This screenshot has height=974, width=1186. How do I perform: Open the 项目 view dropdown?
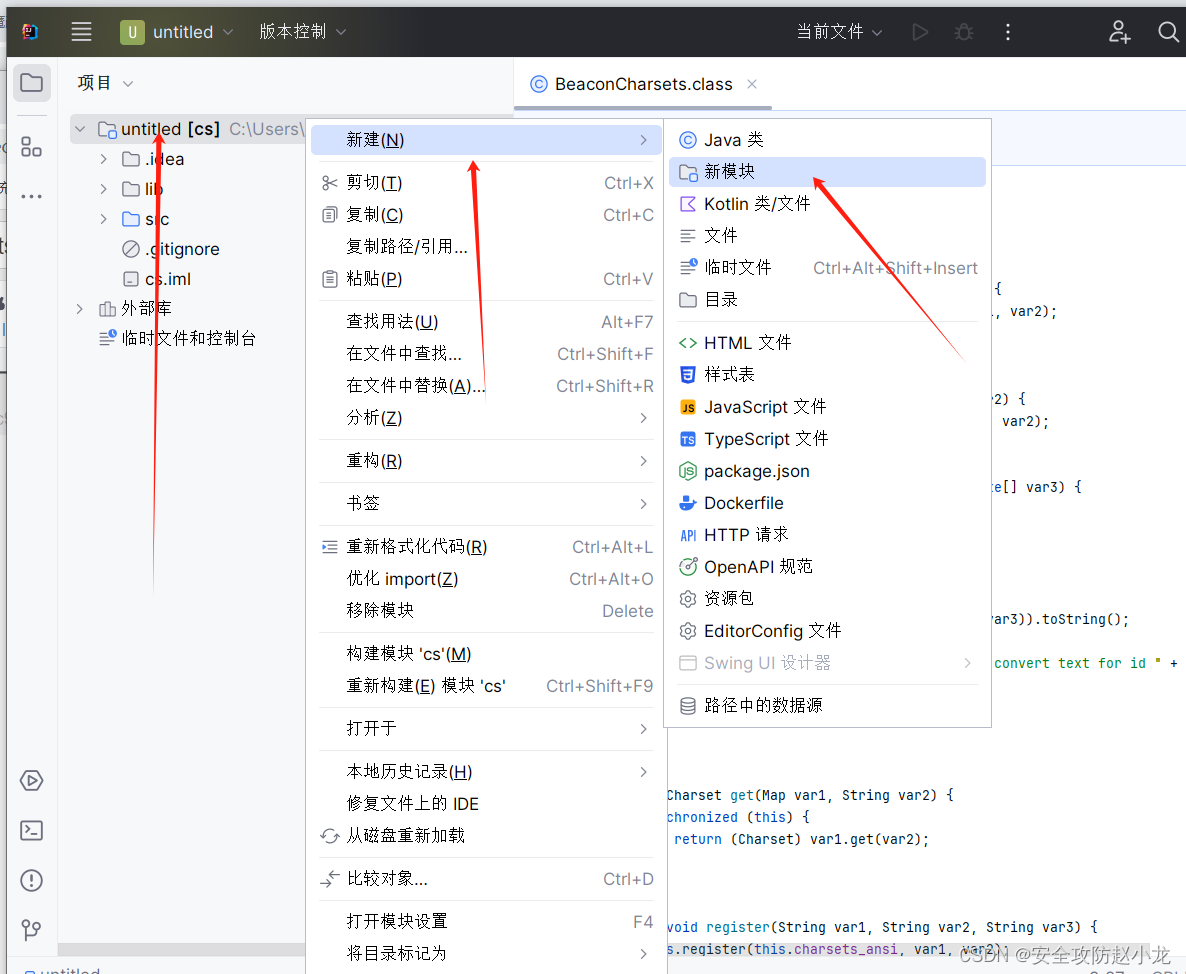click(x=105, y=83)
